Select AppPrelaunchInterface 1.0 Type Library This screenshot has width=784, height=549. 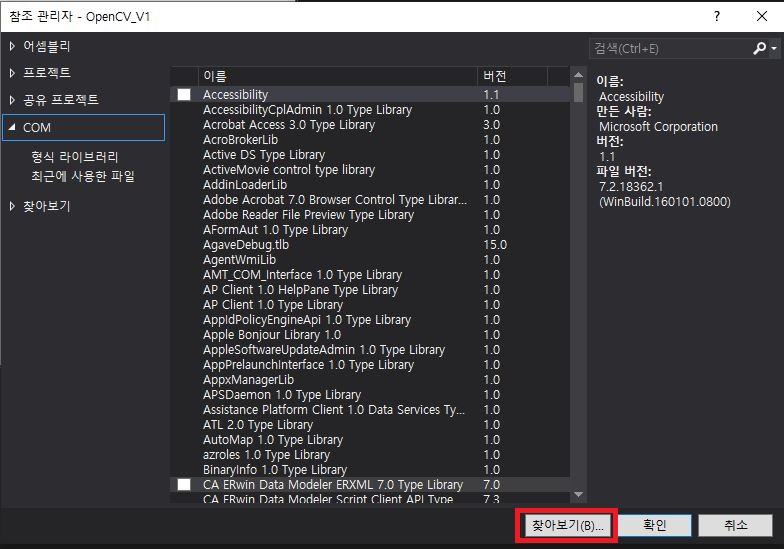coord(370,364)
